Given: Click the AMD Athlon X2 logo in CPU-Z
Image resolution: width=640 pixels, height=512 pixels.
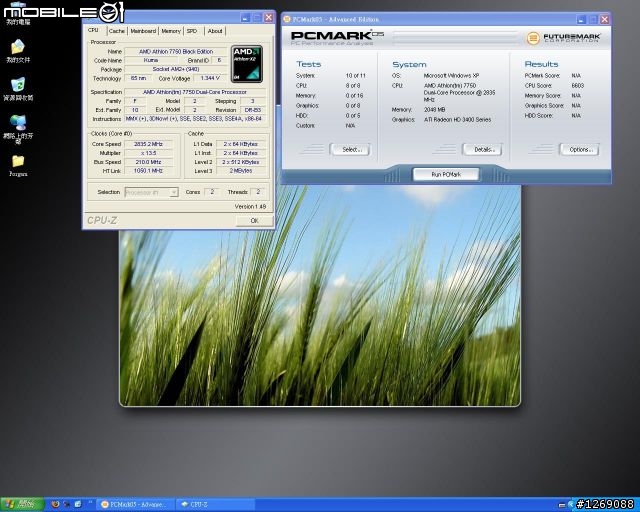Looking at the screenshot, I should pos(247,64).
